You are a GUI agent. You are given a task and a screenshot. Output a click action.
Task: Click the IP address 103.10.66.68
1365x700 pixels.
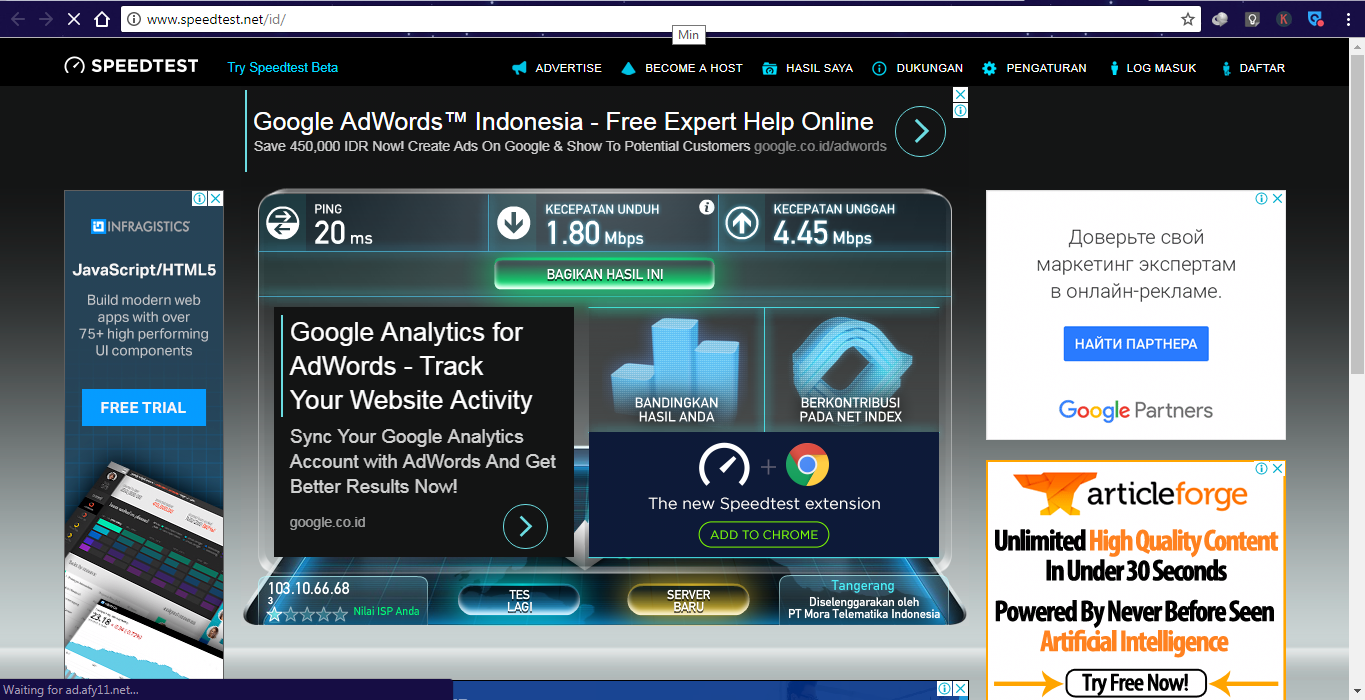point(308,588)
